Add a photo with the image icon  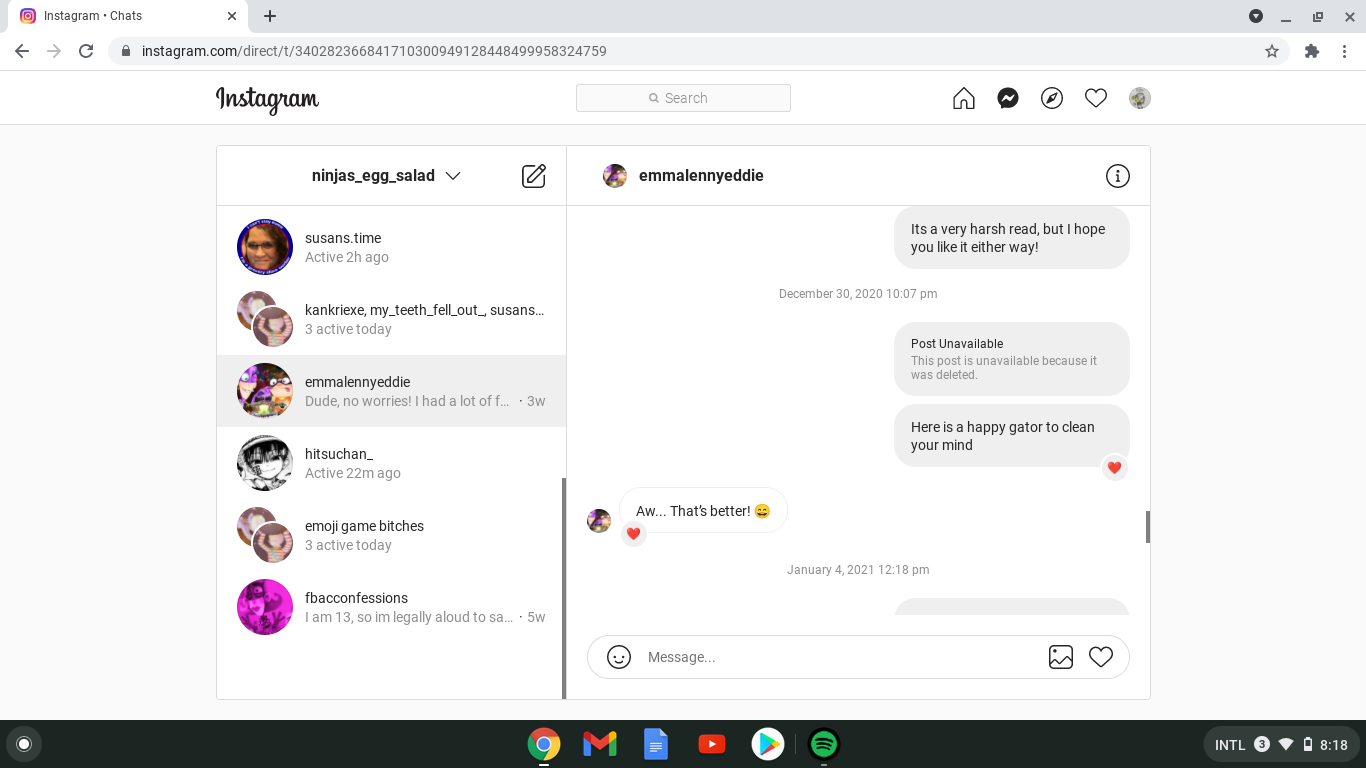coord(1061,657)
